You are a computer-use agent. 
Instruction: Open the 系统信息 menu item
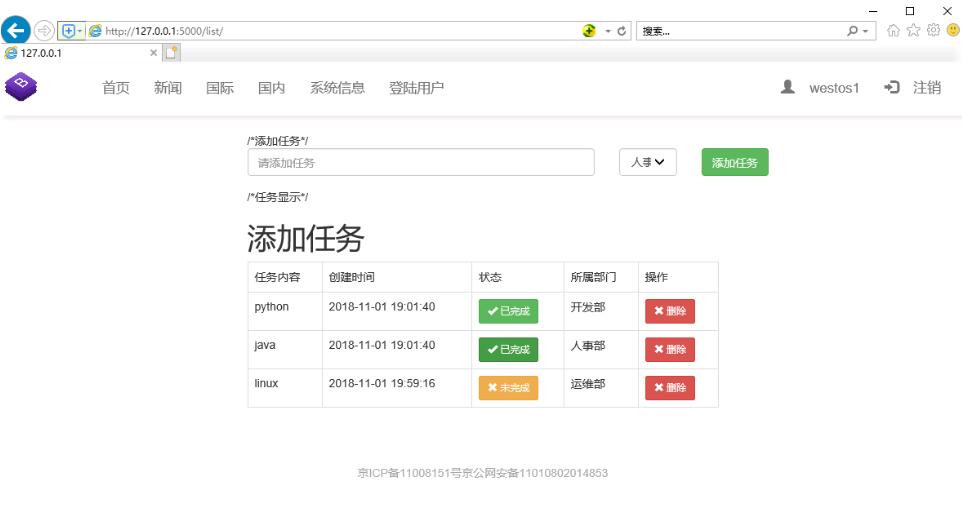[337, 88]
